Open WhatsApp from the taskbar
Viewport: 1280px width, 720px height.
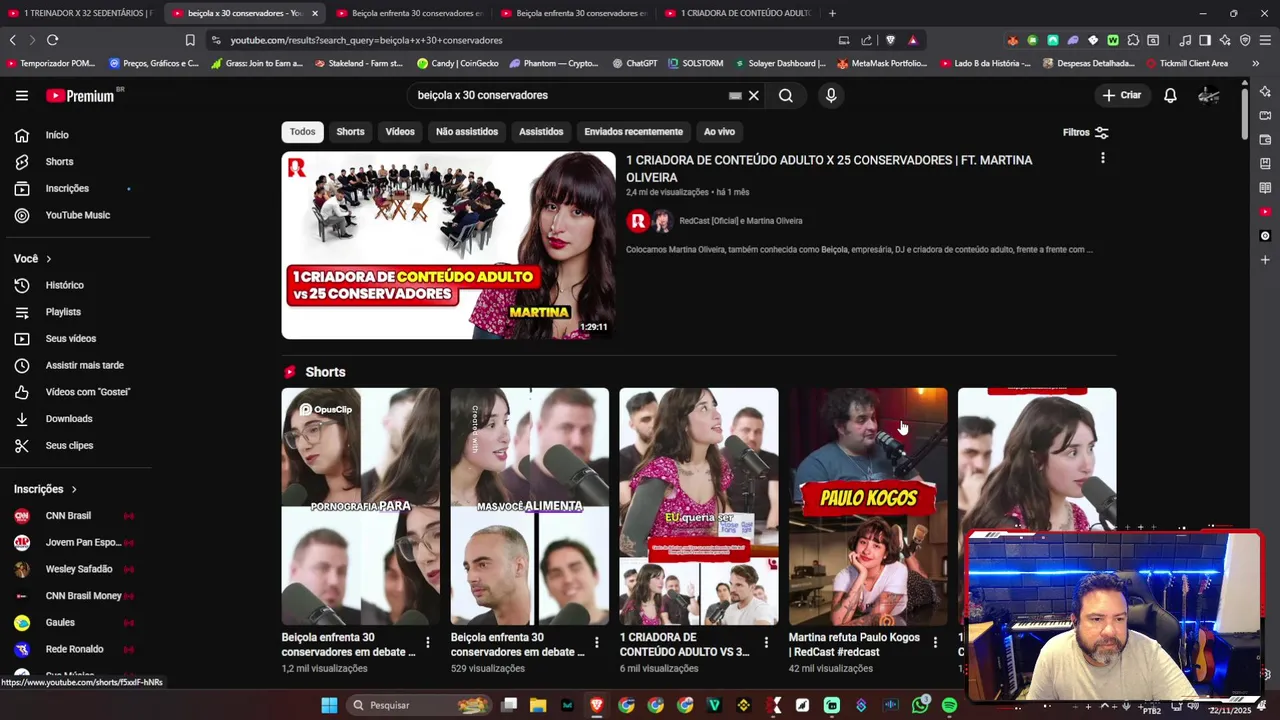tap(920, 705)
